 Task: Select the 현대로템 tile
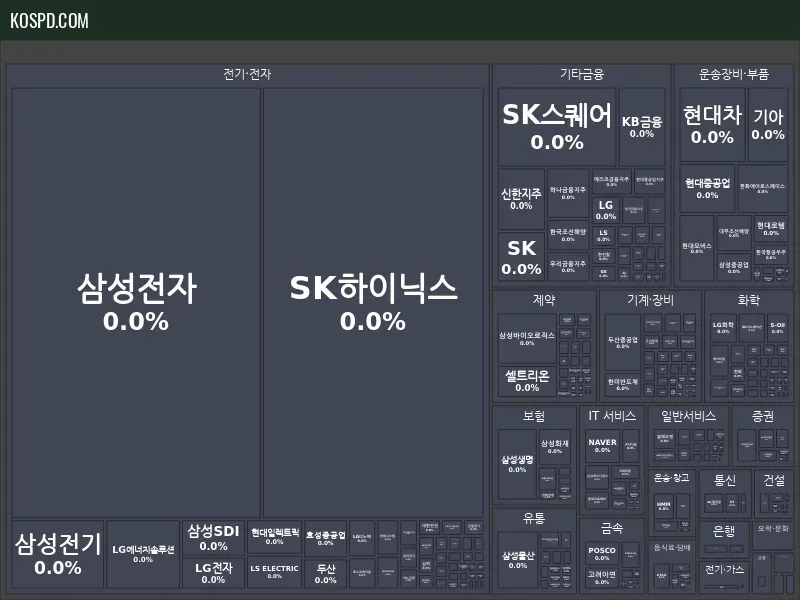[771, 229]
